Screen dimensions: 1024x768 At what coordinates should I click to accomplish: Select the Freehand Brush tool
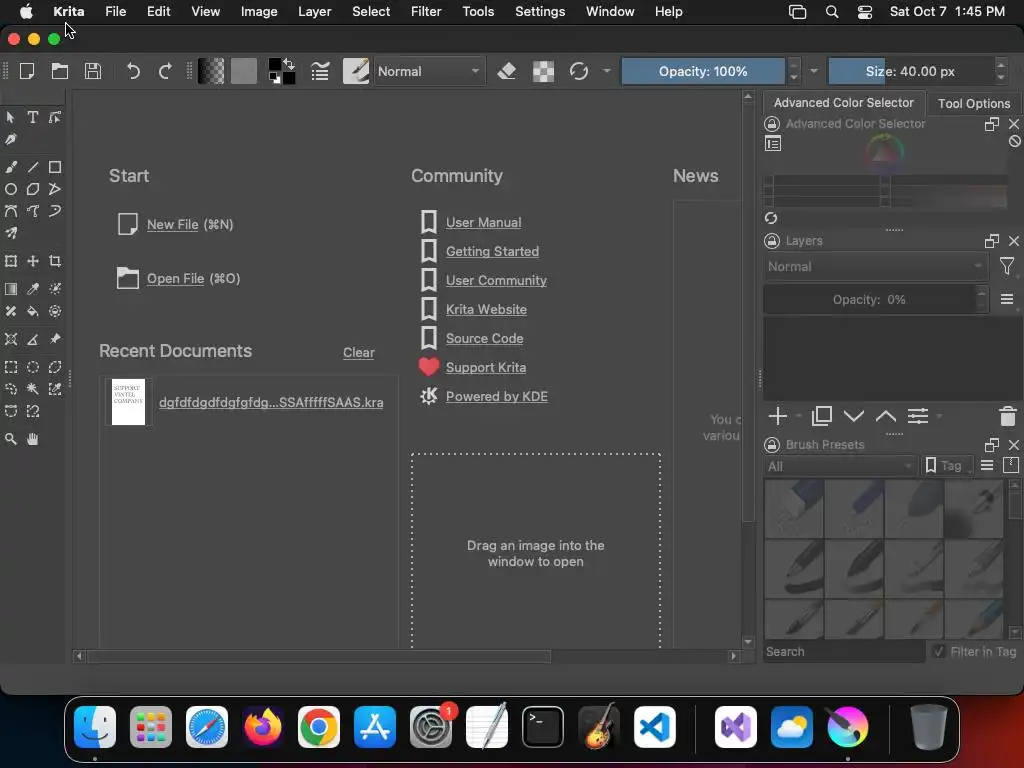(10, 167)
